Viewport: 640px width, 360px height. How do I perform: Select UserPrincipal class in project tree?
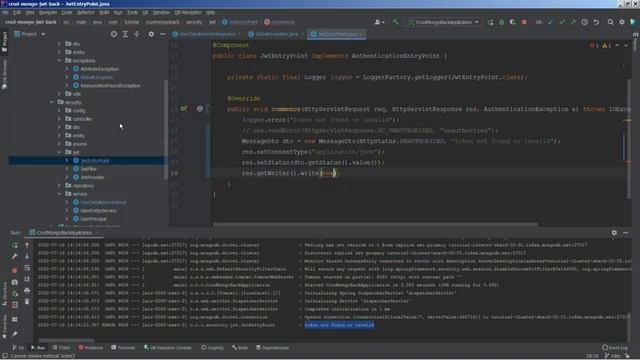coord(93,219)
